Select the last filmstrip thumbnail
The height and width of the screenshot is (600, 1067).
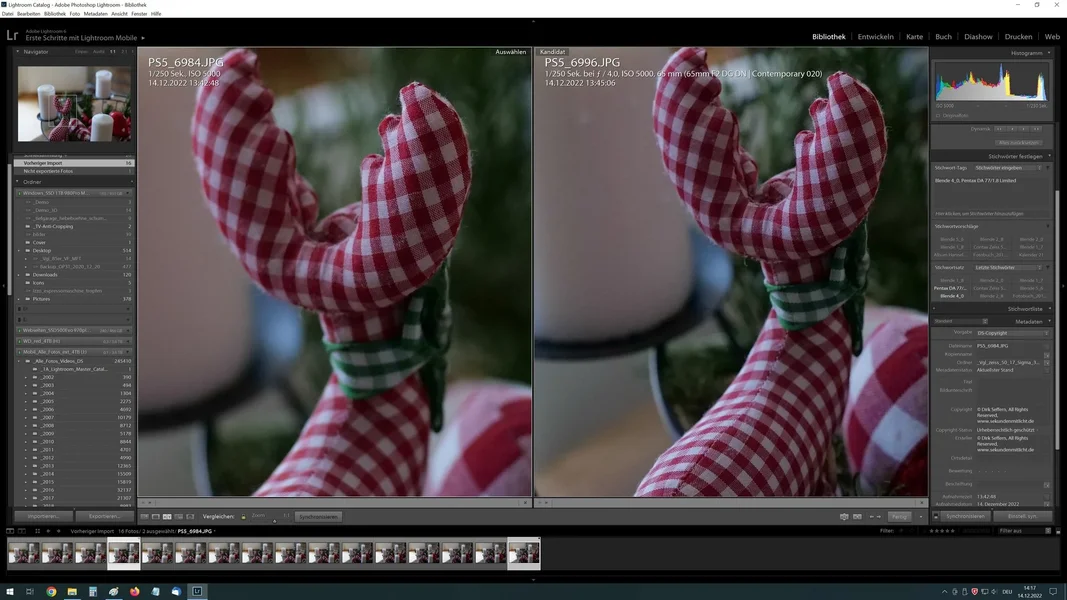[x=524, y=554]
